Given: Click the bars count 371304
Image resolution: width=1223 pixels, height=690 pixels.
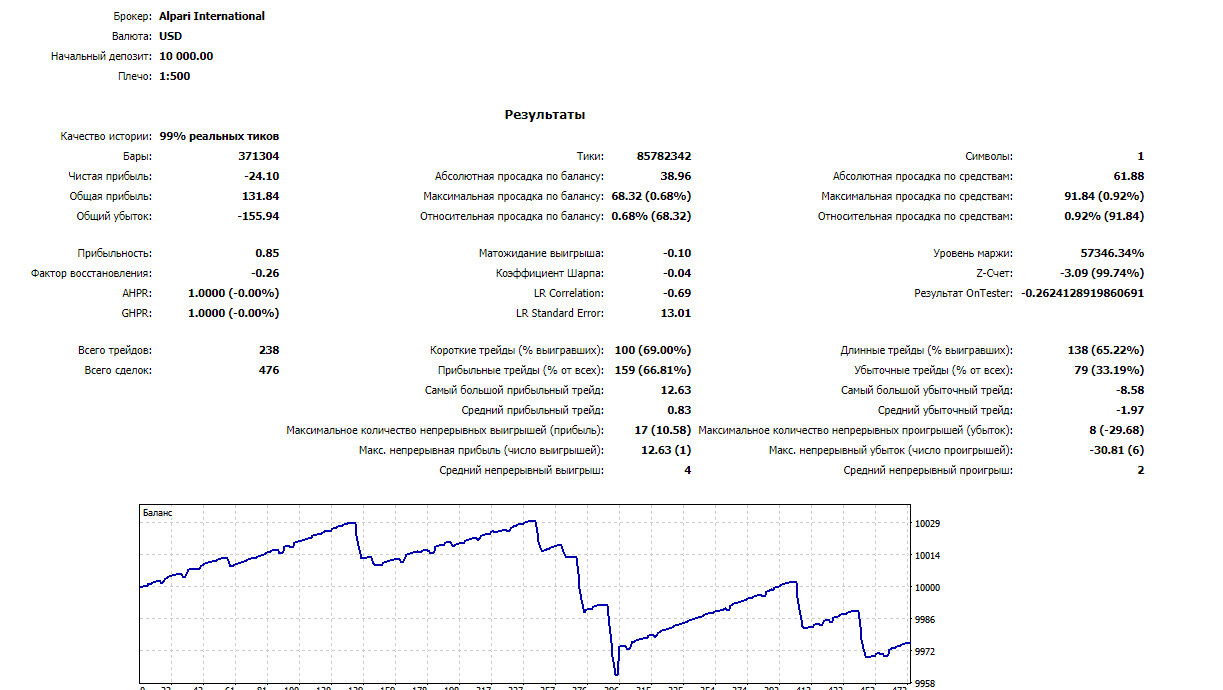Looking at the screenshot, I should point(258,156).
